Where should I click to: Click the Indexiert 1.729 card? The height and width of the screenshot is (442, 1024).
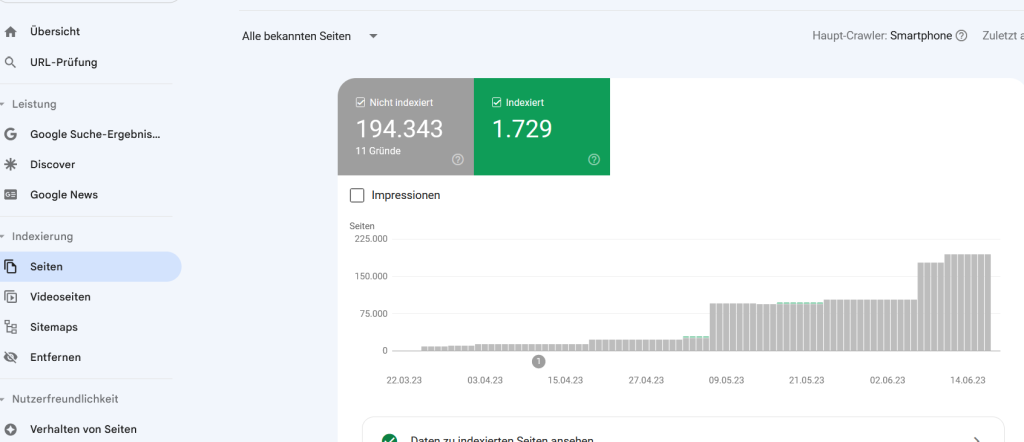[x=542, y=127]
